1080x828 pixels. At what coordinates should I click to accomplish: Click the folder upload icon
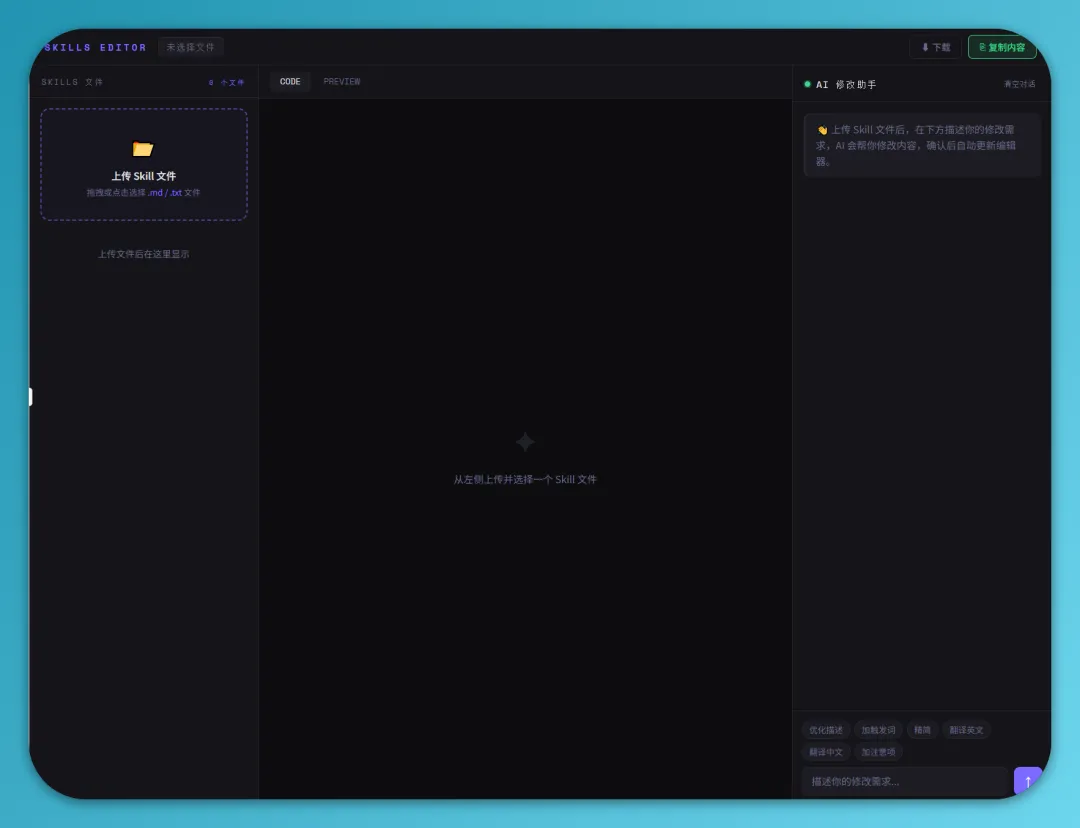[143, 149]
